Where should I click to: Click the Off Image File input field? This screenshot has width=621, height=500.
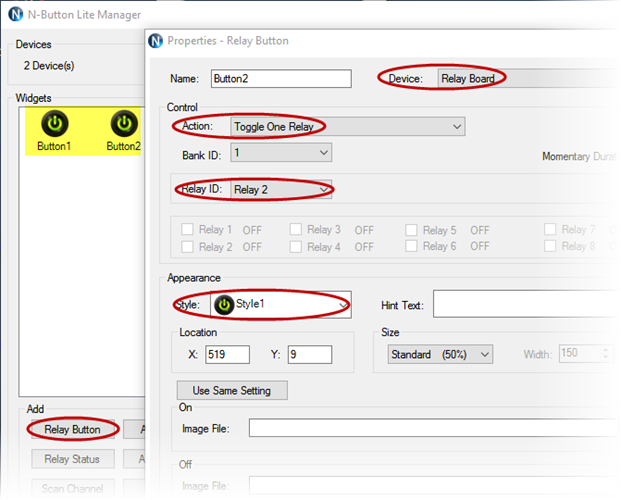(x=434, y=485)
